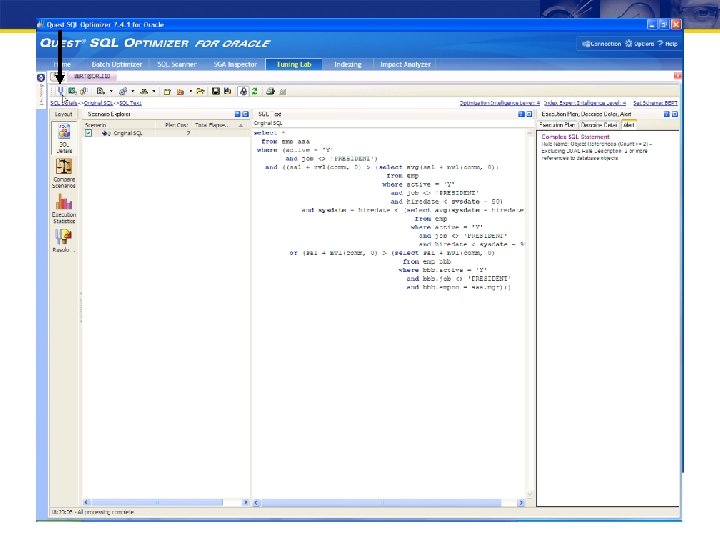Click the SQL Text horizontal scrollbar
Image resolution: width=720 pixels, height=540 pixels.
pyautogui.click(x=381, y=503)
